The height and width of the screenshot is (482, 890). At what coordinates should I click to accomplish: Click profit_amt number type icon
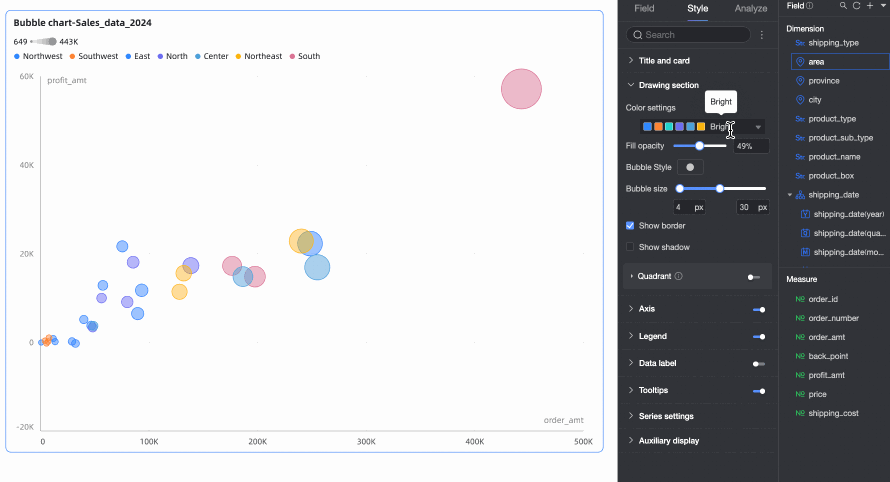tap(800, 375)
